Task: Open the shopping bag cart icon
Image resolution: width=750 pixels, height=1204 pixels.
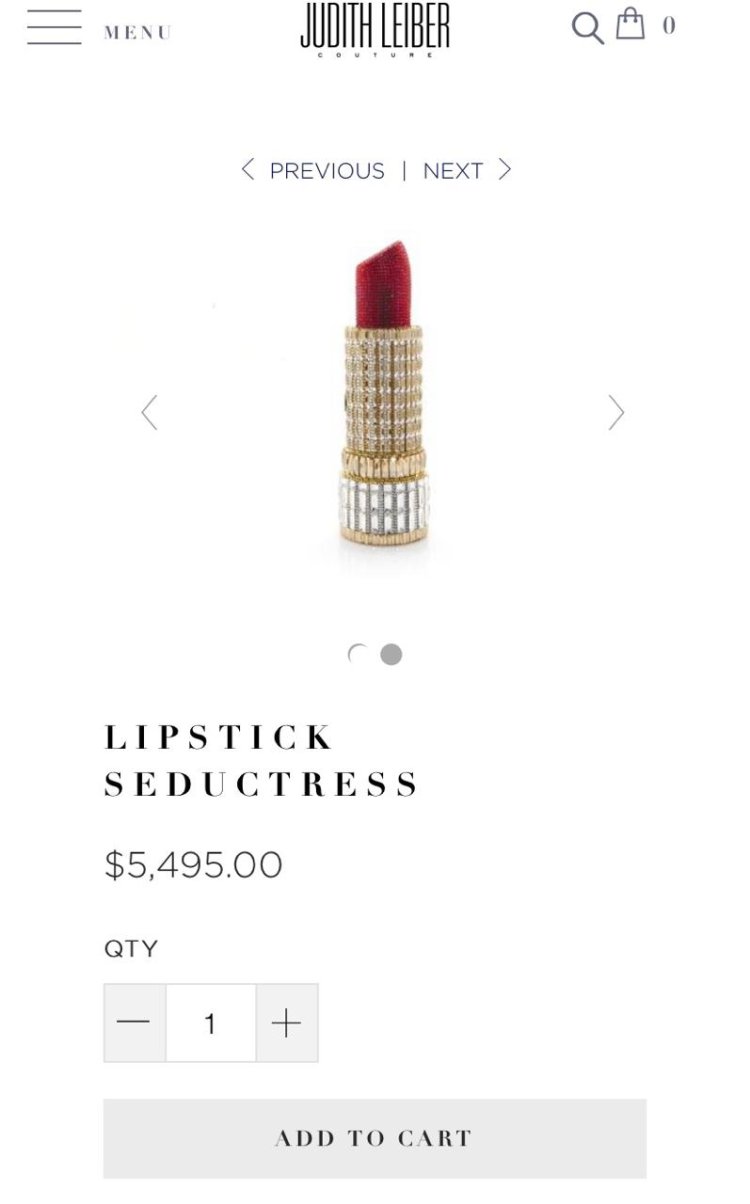Action: 630,23
